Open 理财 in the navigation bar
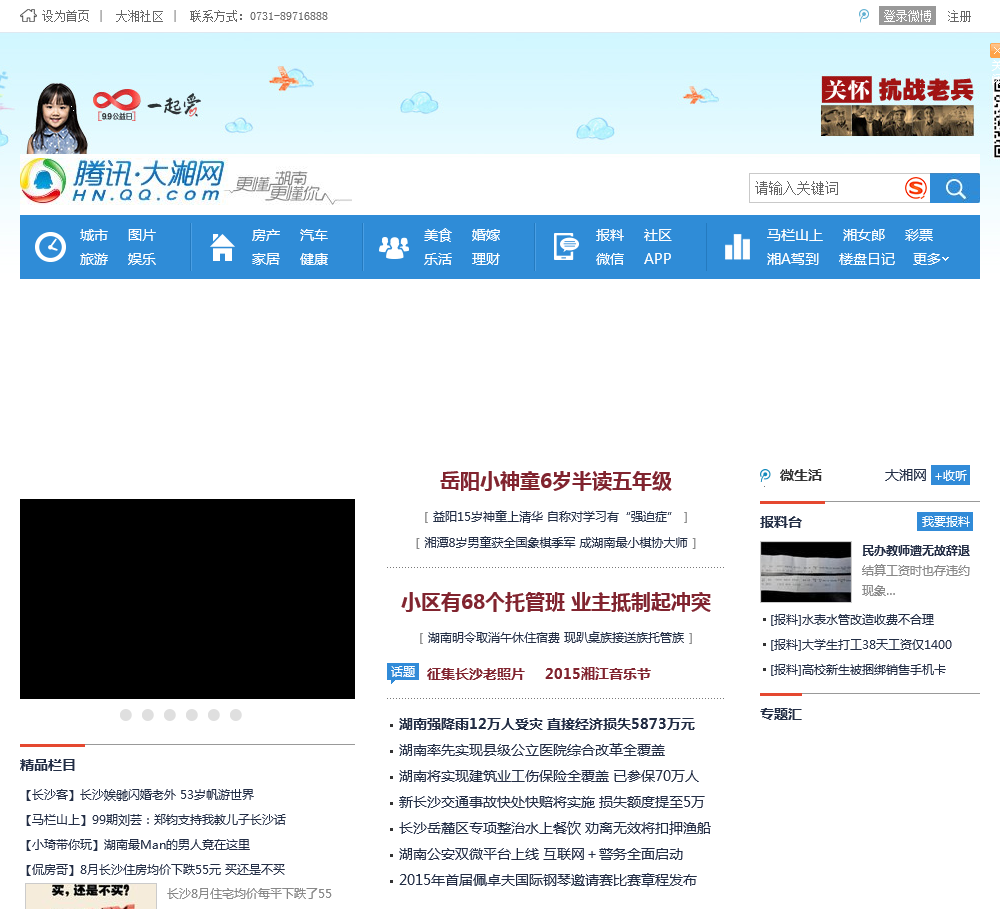 [486, 259]
